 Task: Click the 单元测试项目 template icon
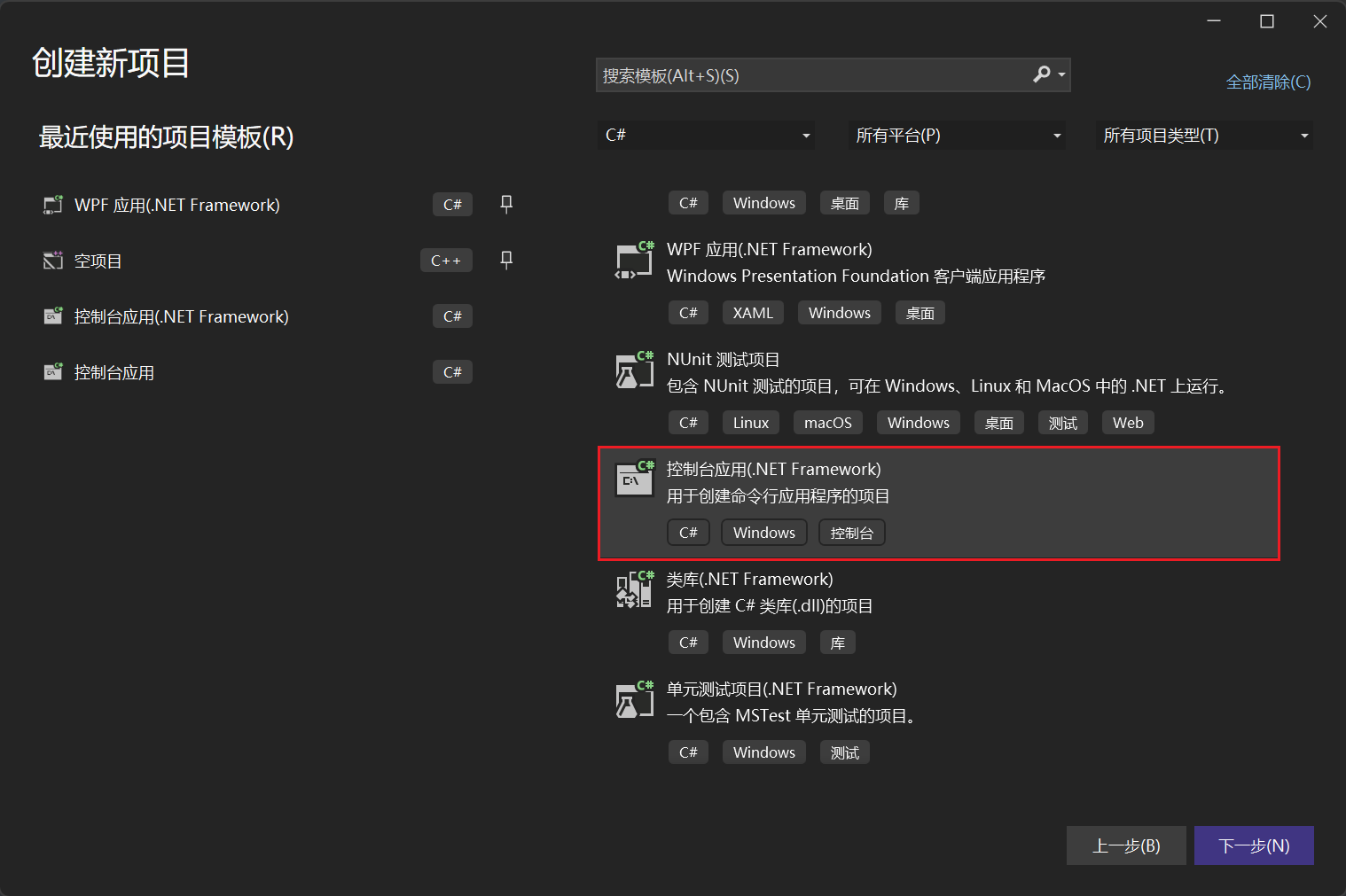635,700
